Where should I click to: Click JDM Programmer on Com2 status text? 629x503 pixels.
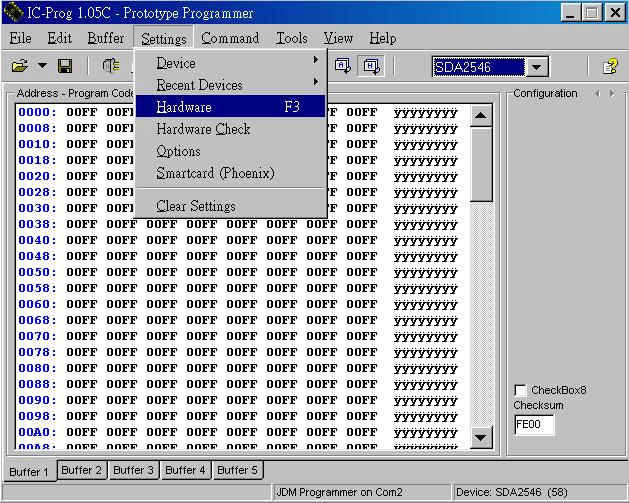pyautogui.click(x=339, y=492)
